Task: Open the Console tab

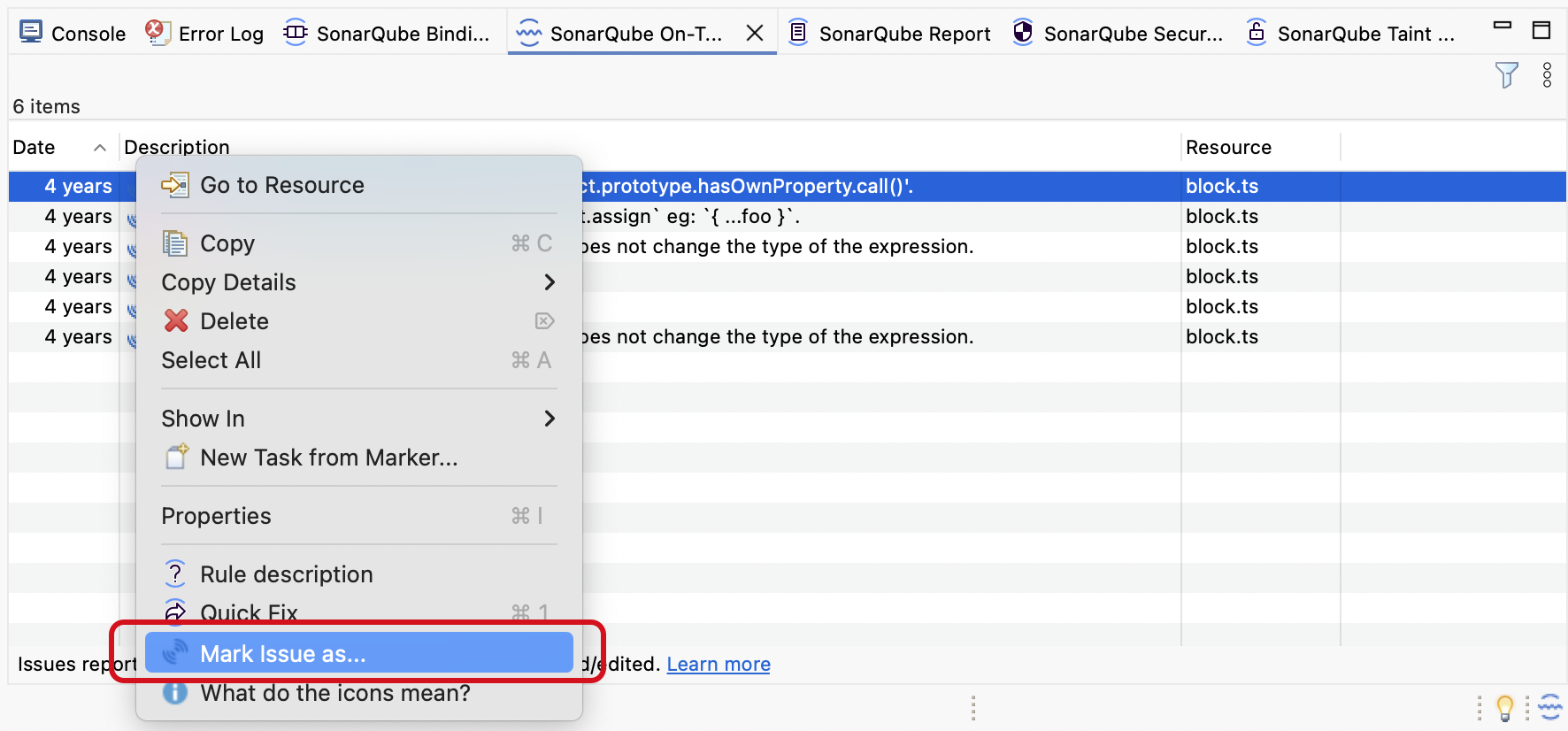Action: click(73, 34)
